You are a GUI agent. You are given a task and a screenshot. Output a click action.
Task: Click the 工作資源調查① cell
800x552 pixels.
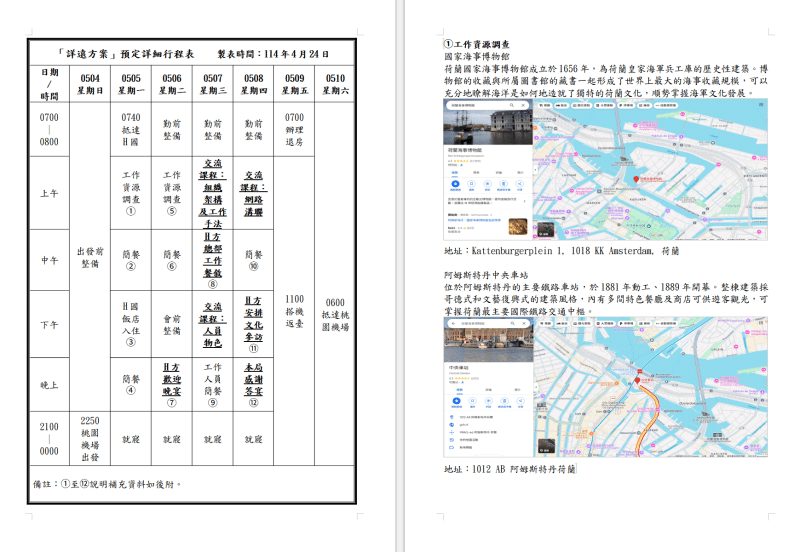pyautogui.click(x=131, y=193)
